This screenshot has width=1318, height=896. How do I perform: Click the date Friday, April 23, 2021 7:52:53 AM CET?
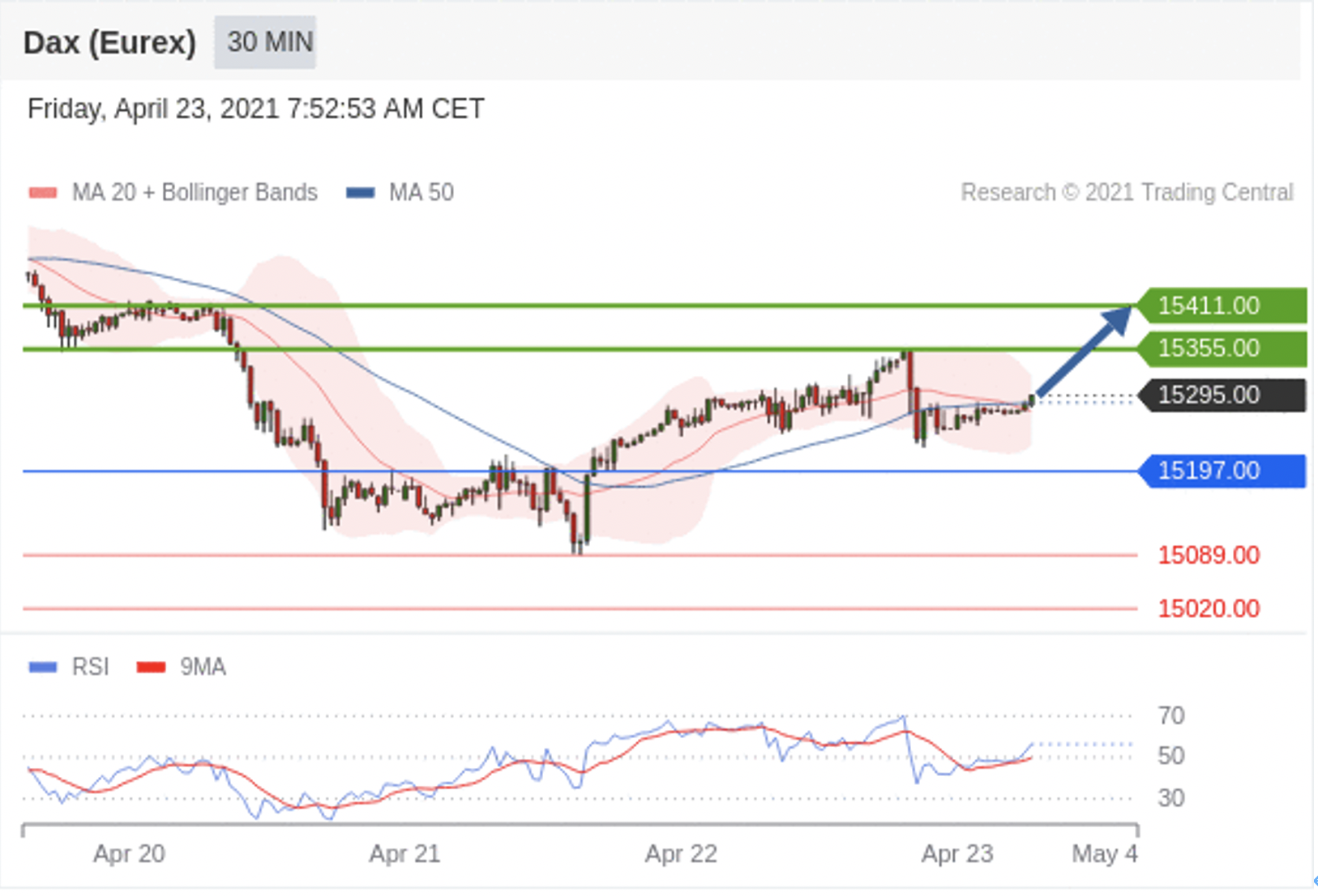point(256,109)
